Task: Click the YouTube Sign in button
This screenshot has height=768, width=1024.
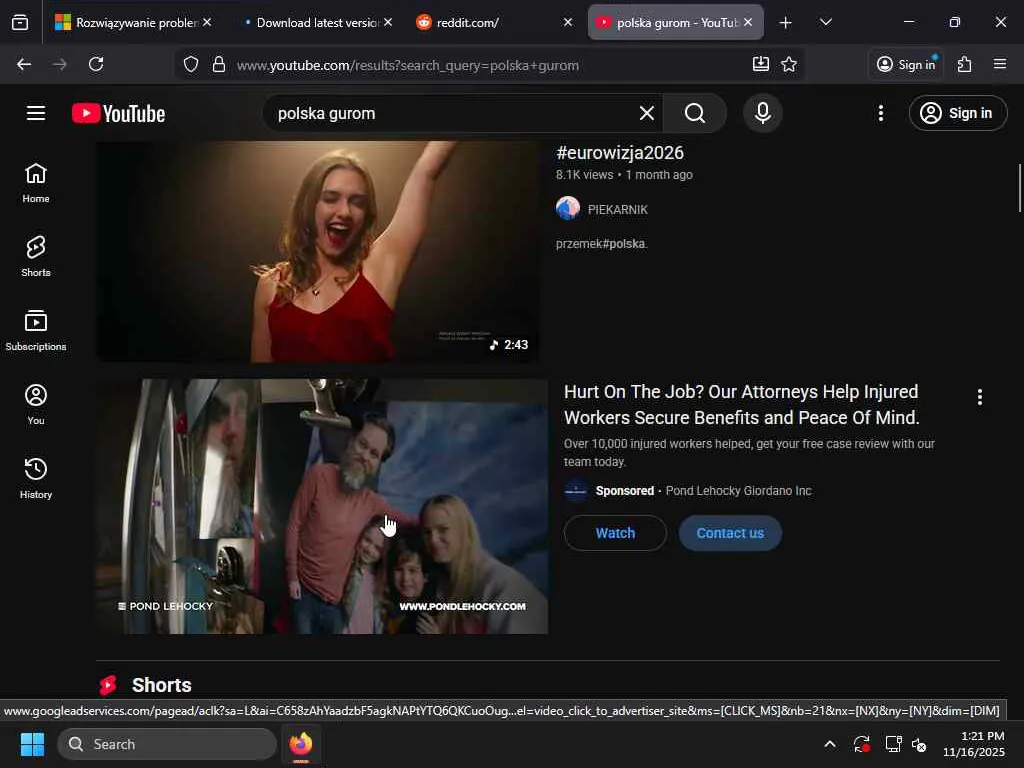Action: pyautogui.click(x=957, y=113)
